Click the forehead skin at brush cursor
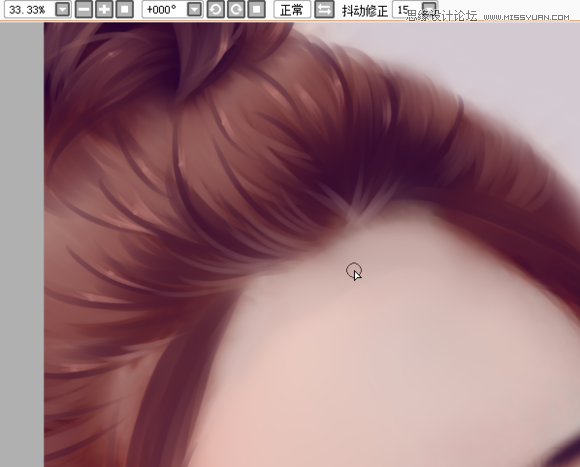The width and height of the screenshot is (580, 467). [x=354, y=270]
